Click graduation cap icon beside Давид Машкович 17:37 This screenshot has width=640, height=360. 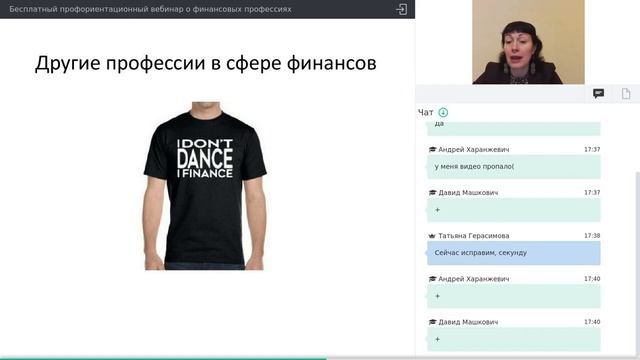click(x=432, y=193)
